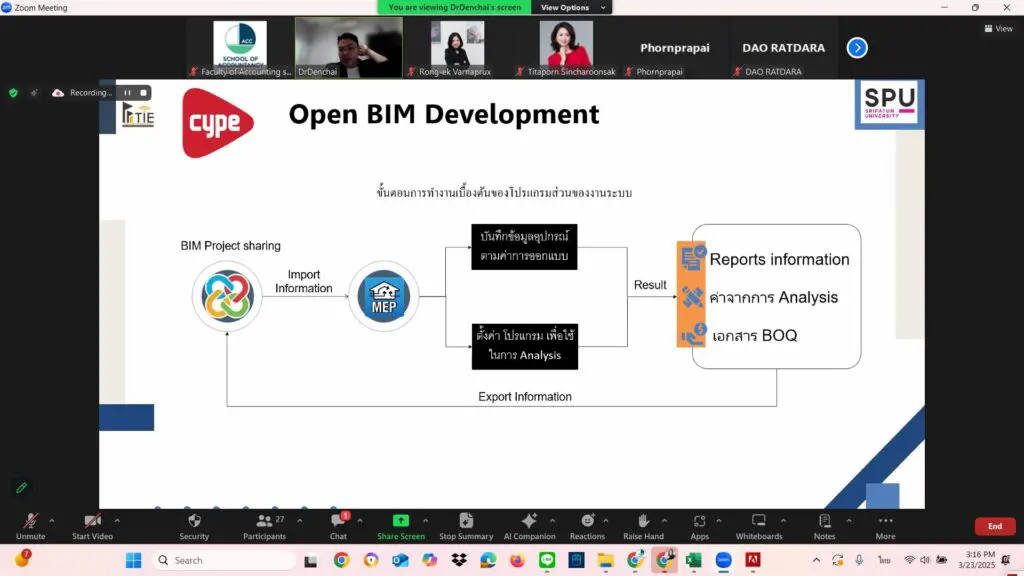Click "You are viewing DrDenchai's screen" banner
Viewport: 1024px width, 576px height.
click(x=455, y=7)
